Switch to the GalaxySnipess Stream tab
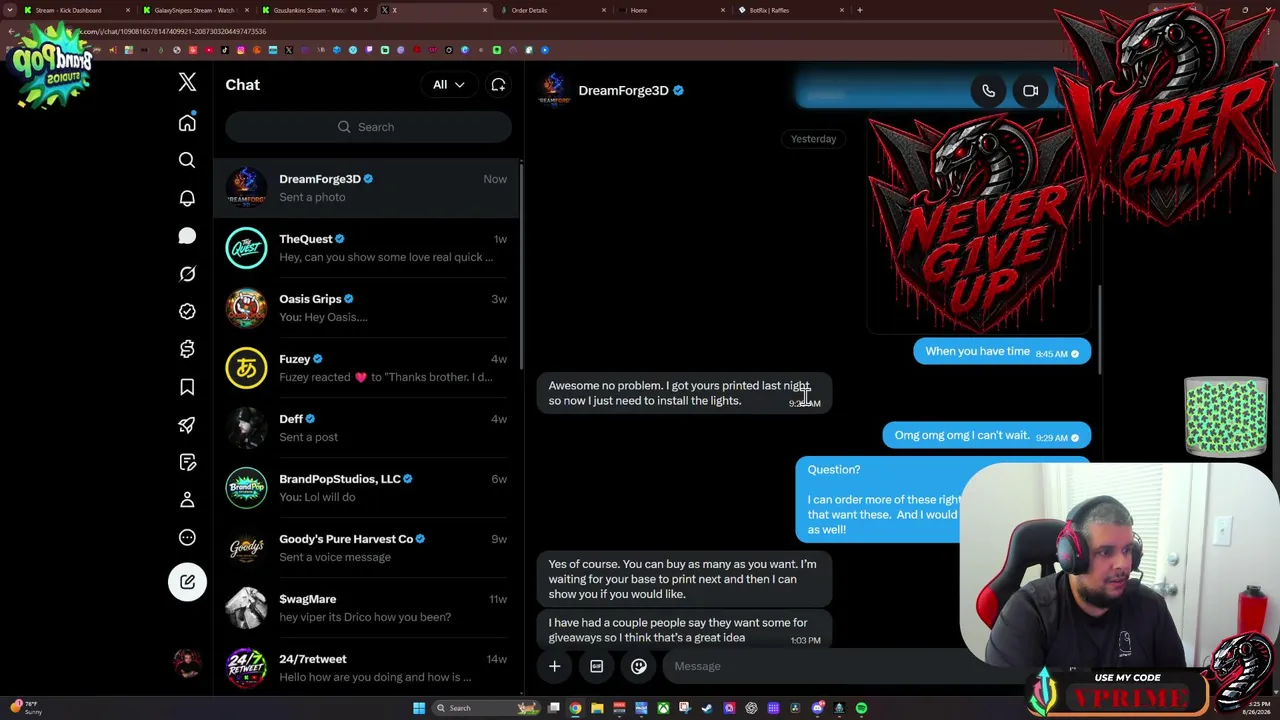Viewport: 1280px width, 720px height. 197,10
